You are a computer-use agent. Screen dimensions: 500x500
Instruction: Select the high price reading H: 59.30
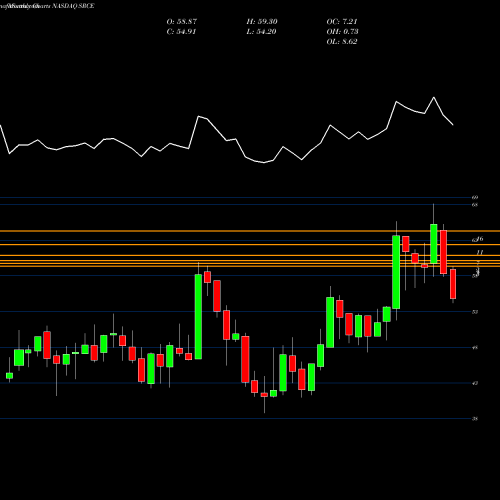tap(262, 22)
